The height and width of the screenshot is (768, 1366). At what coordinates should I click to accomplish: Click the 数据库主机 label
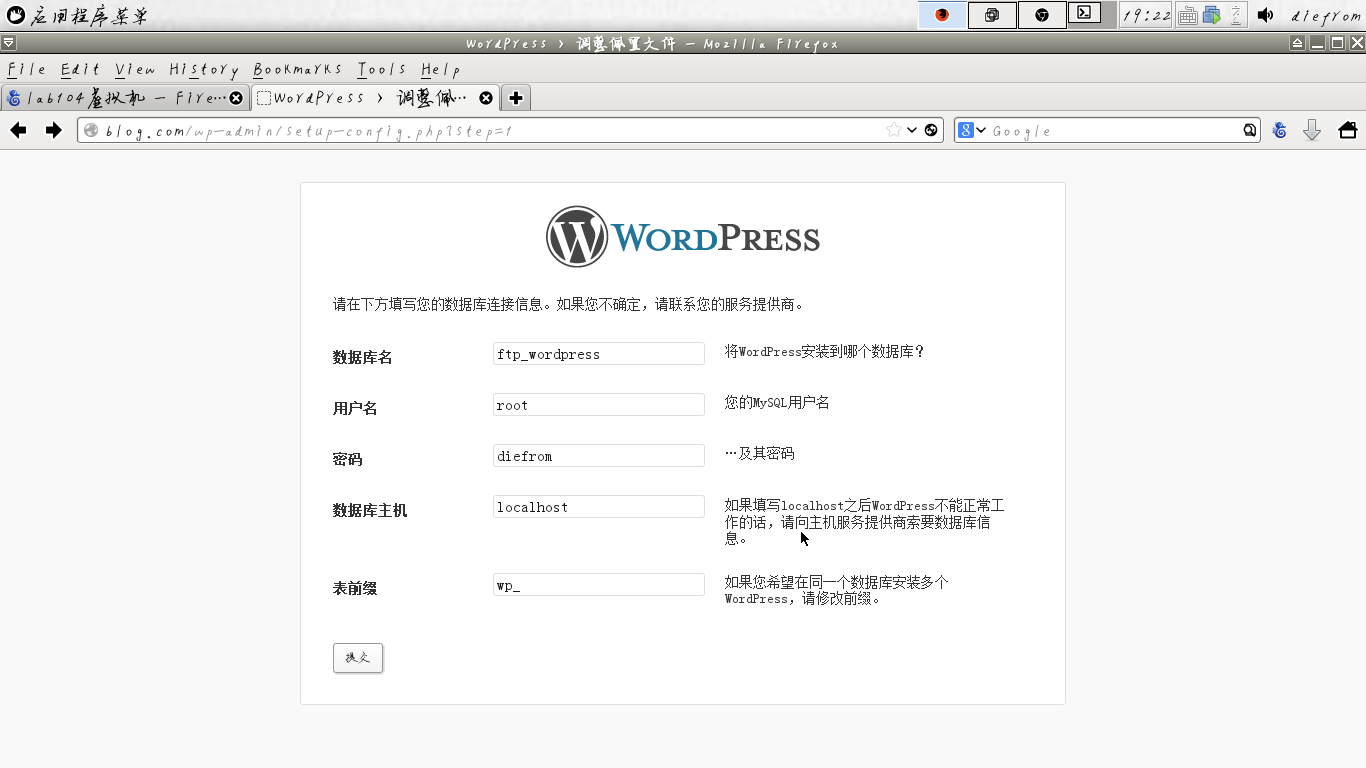(x=370, y=510)
